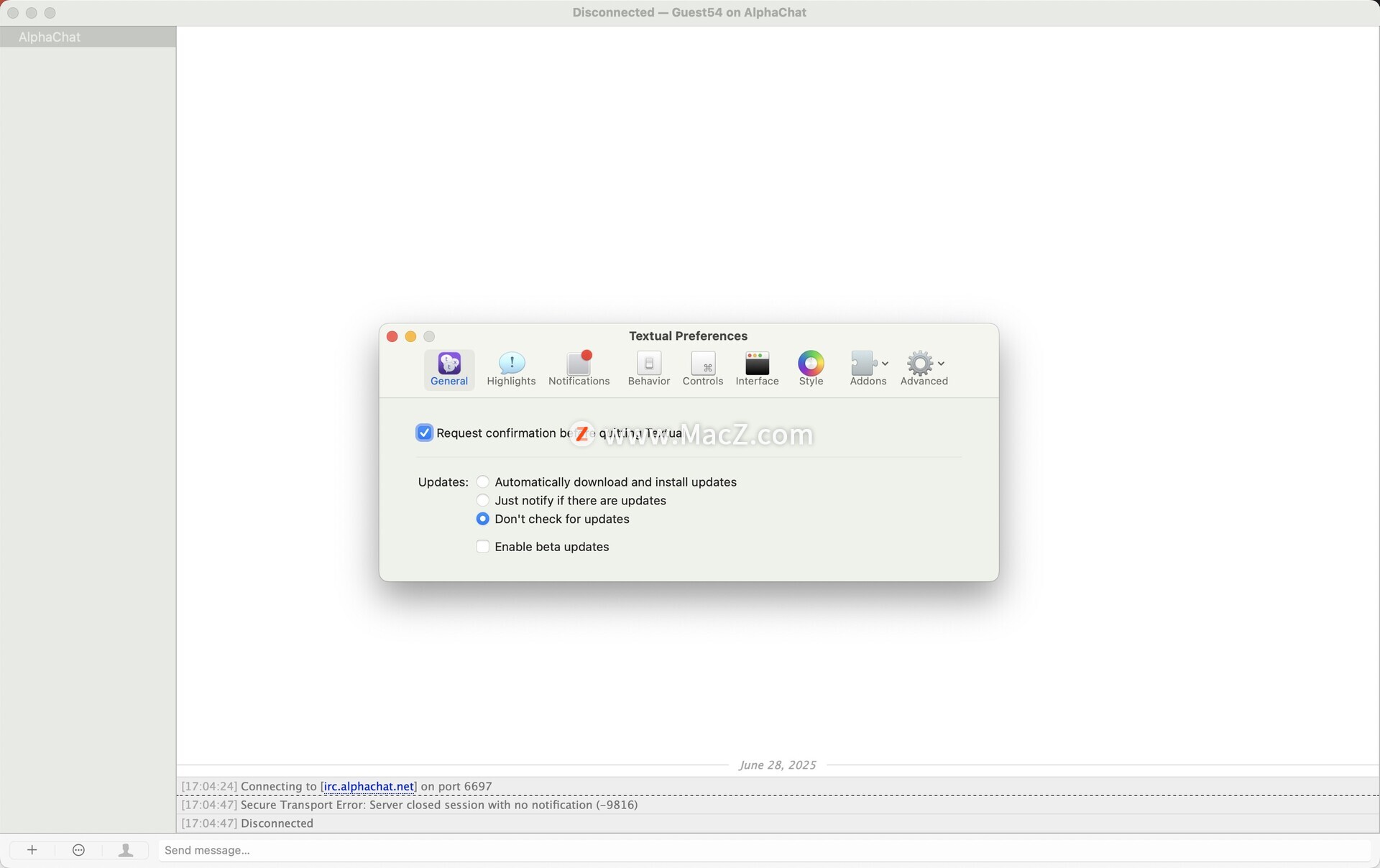Image resolution: width=1380 pixels, height=868 pixels.
Task: Select AlphaChat server in sidebar
Action: click(88, 37)
